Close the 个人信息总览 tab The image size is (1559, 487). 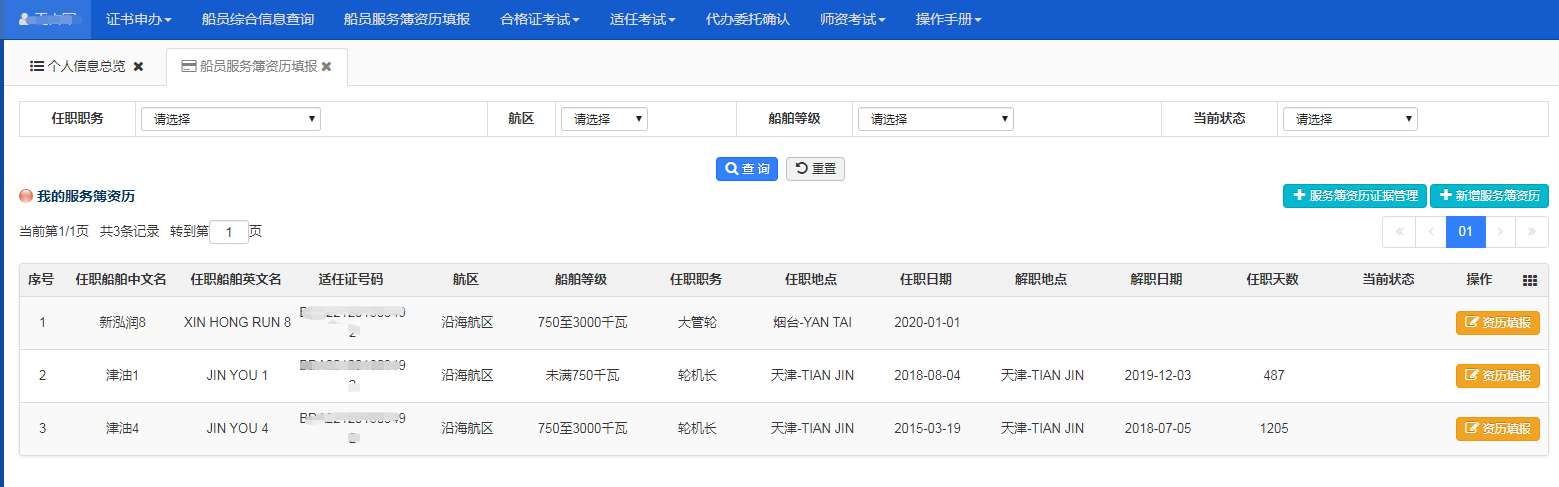click(x=139, y=66)
